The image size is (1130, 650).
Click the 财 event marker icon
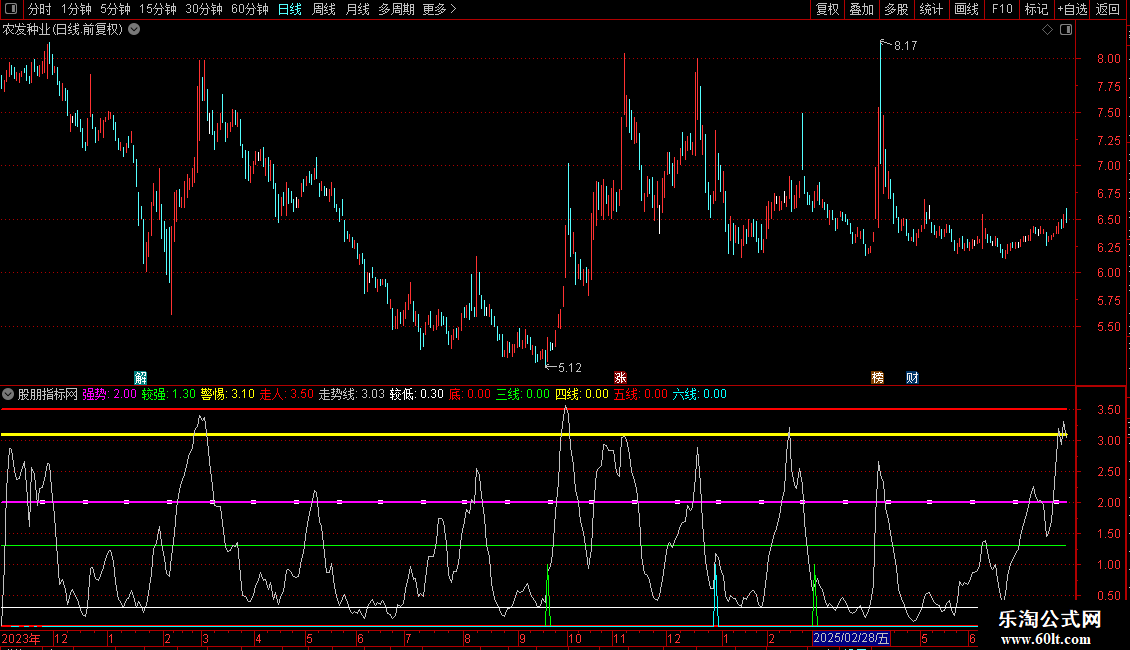coord(912,378)
